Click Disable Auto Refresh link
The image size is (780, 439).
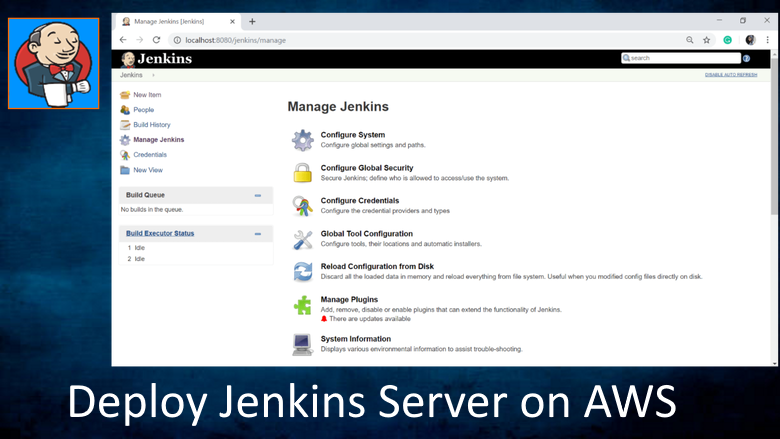point(731,75)
